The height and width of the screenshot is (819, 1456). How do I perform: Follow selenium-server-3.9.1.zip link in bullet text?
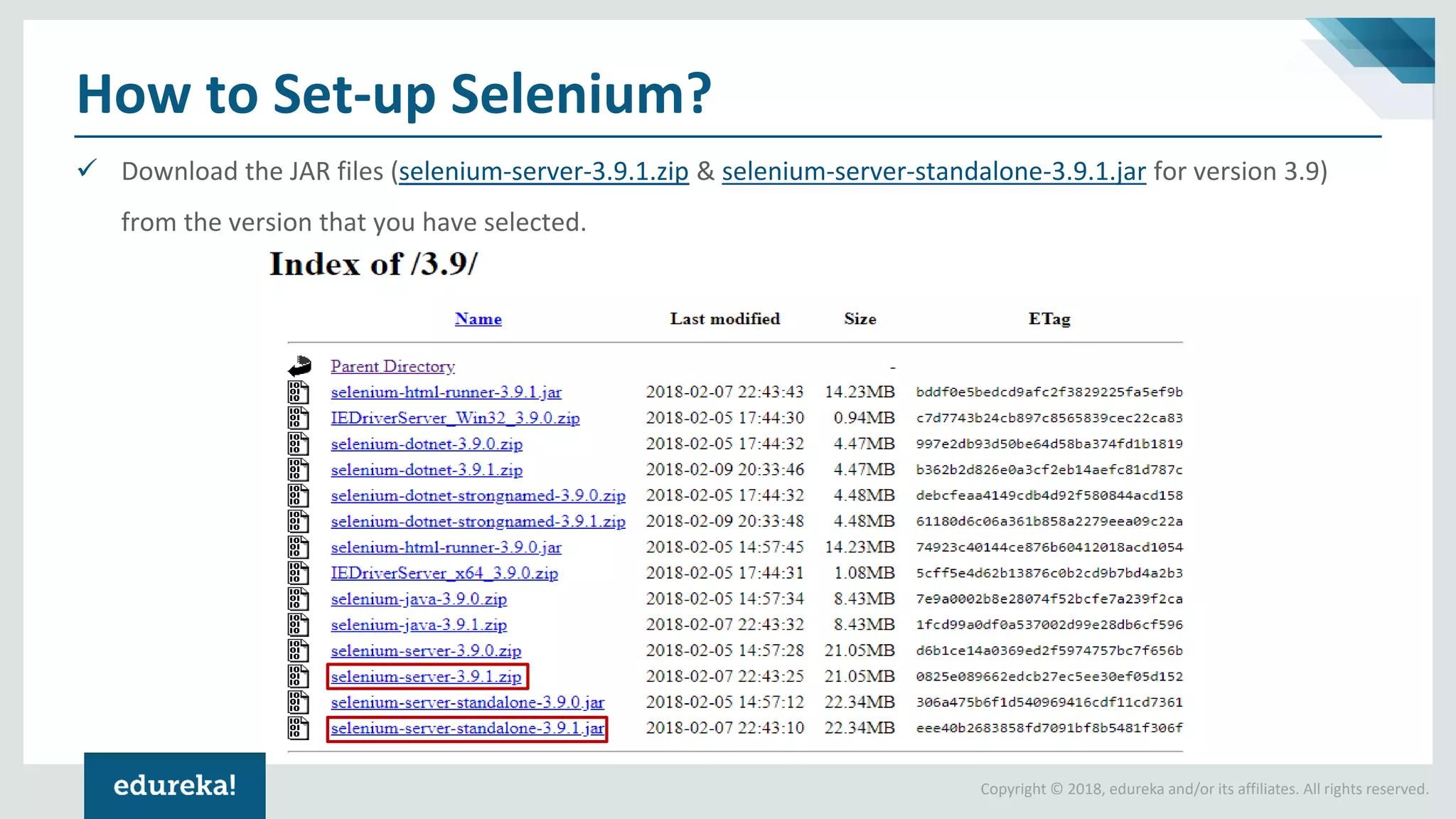tap(544, 171)
